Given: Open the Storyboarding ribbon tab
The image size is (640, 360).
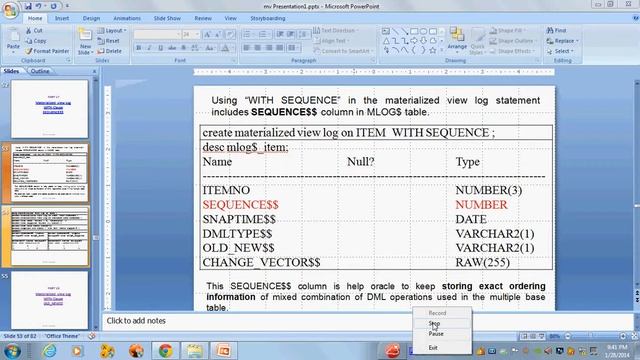Looking at the screenshot, I should (x=268, y=18).
